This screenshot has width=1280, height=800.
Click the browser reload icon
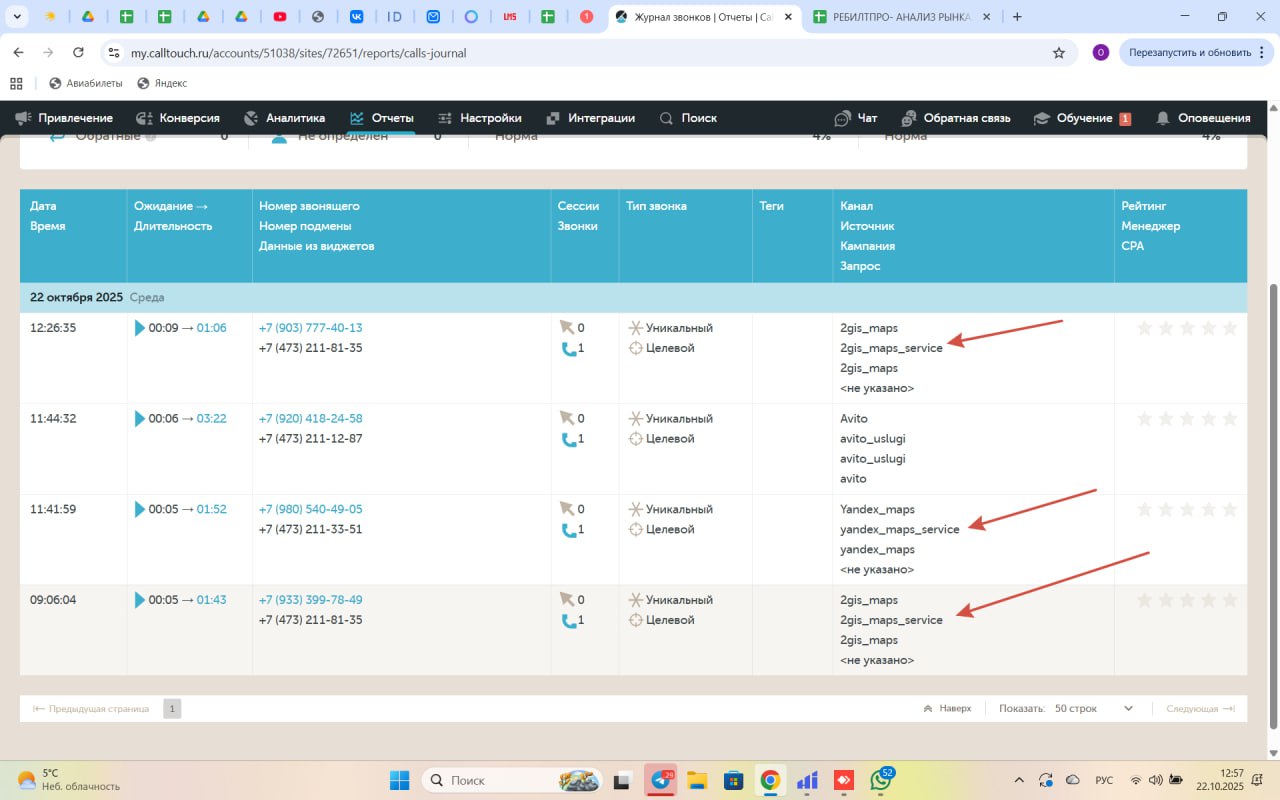pos(78,53)
